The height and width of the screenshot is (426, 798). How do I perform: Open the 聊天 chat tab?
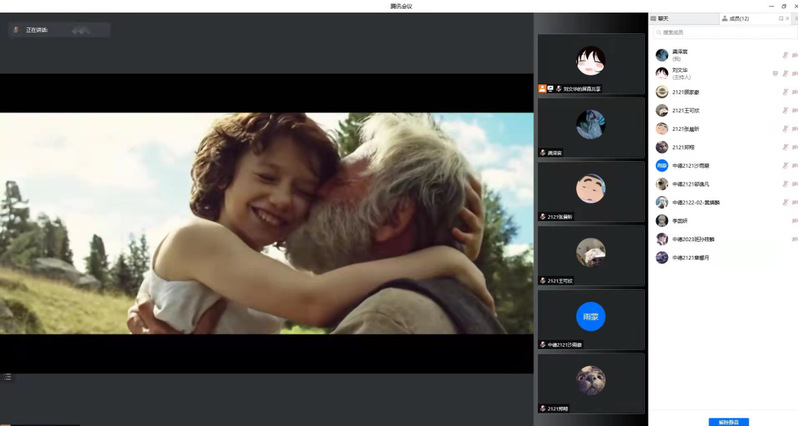click(659, 19)
